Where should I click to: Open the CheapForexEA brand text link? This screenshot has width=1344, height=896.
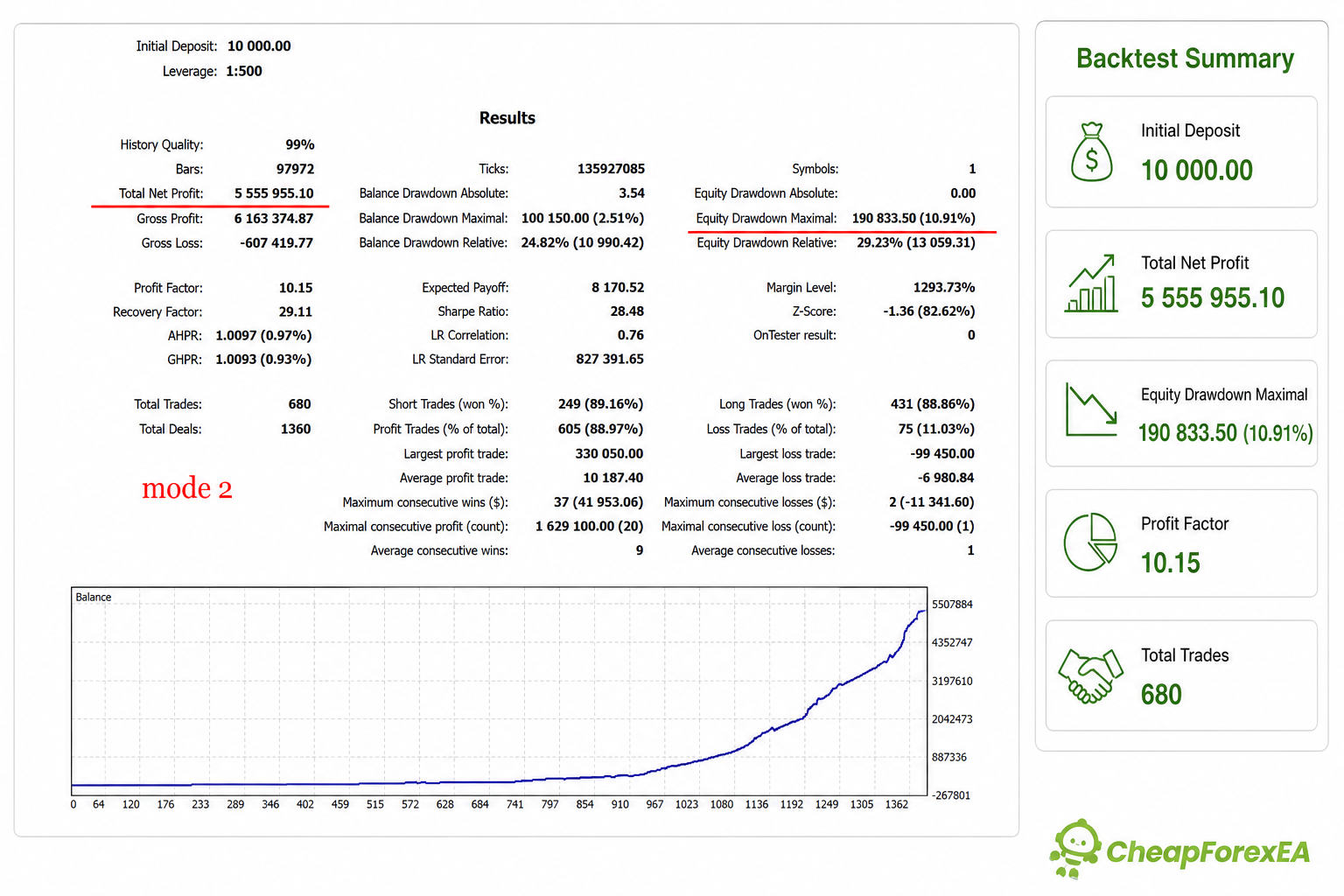1207,851
